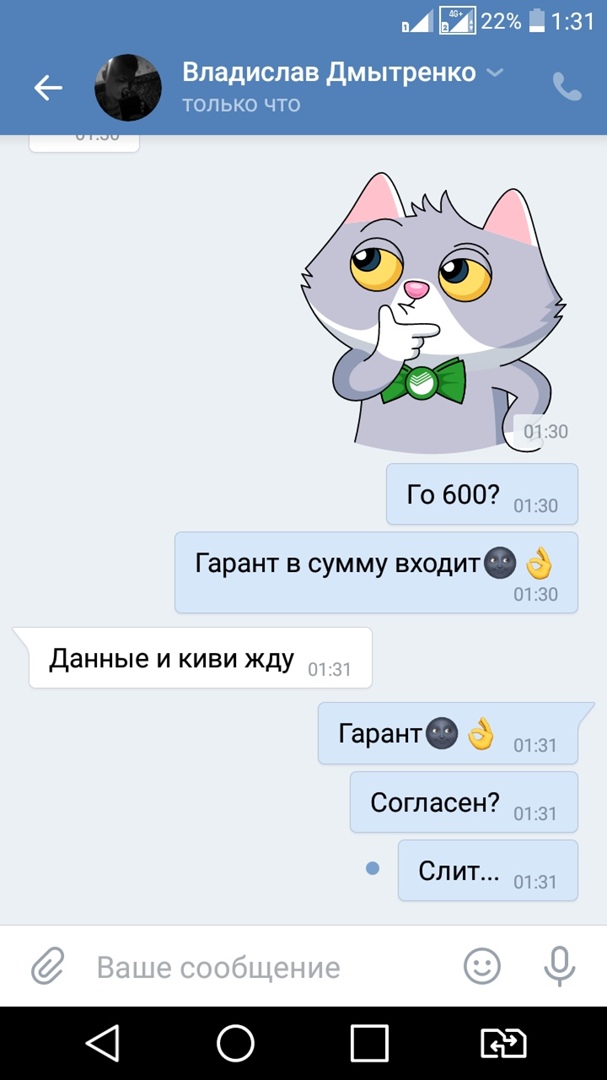Select the message Данные и киви жду
The image size is (607, 1080).
200,658
